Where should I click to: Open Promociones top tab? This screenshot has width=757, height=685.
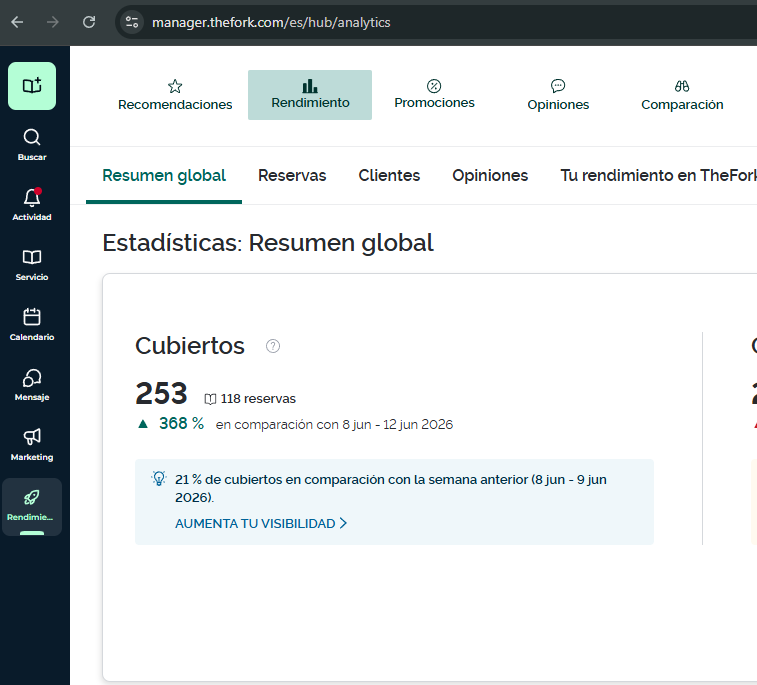(x=434, y=95)
